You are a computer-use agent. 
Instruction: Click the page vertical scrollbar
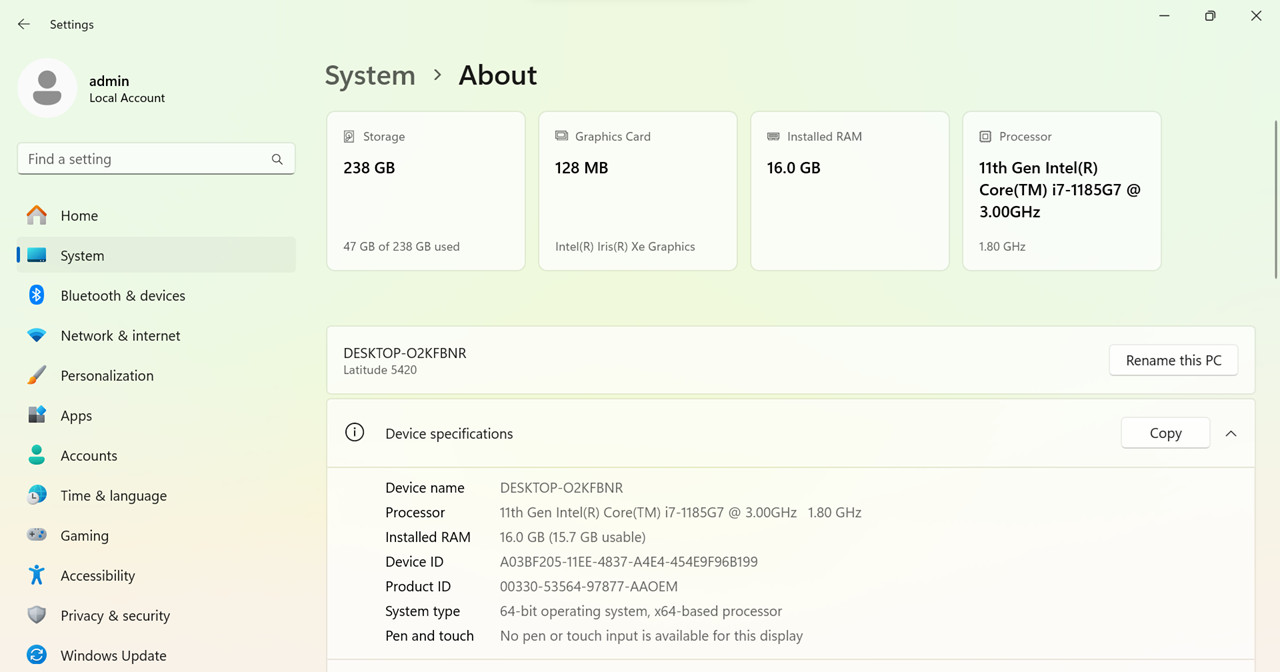click(1275, 200)
